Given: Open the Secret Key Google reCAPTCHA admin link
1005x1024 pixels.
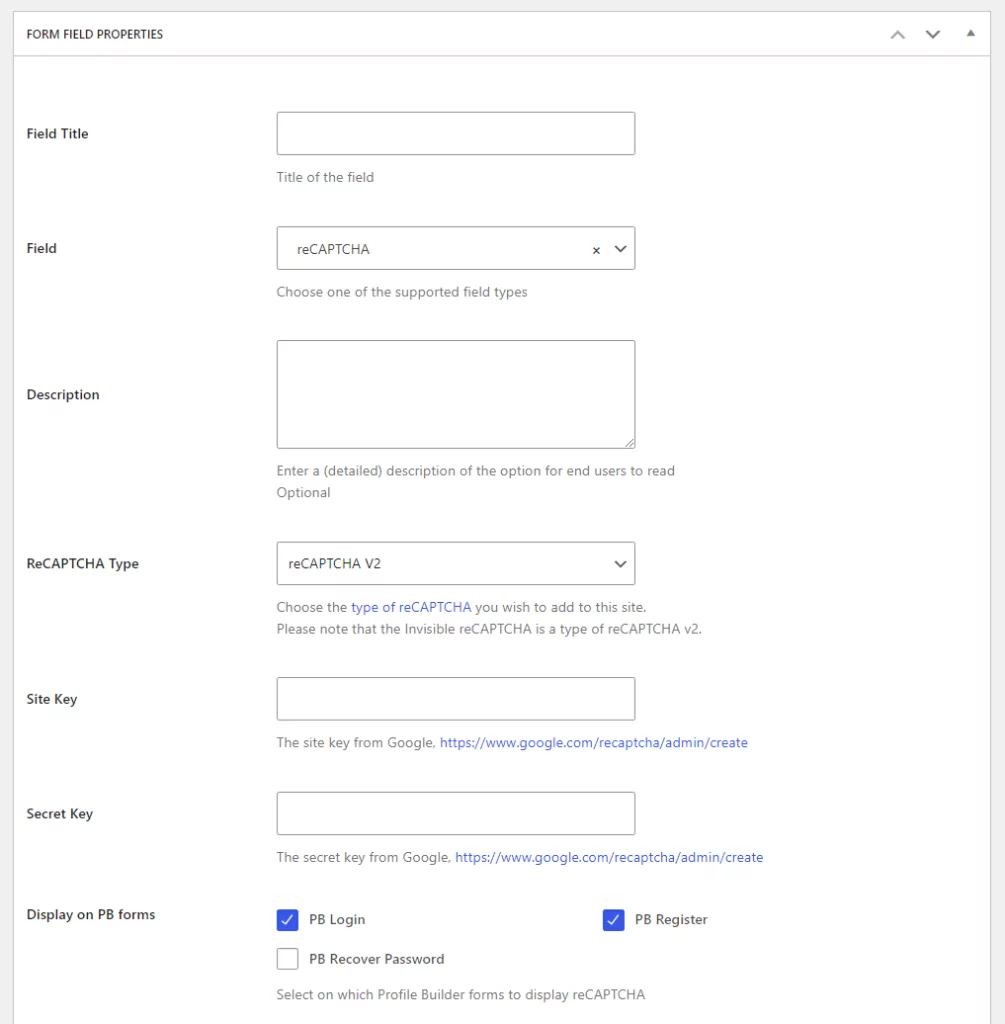Looking at the screenshot, I should (x=609, y=857).
